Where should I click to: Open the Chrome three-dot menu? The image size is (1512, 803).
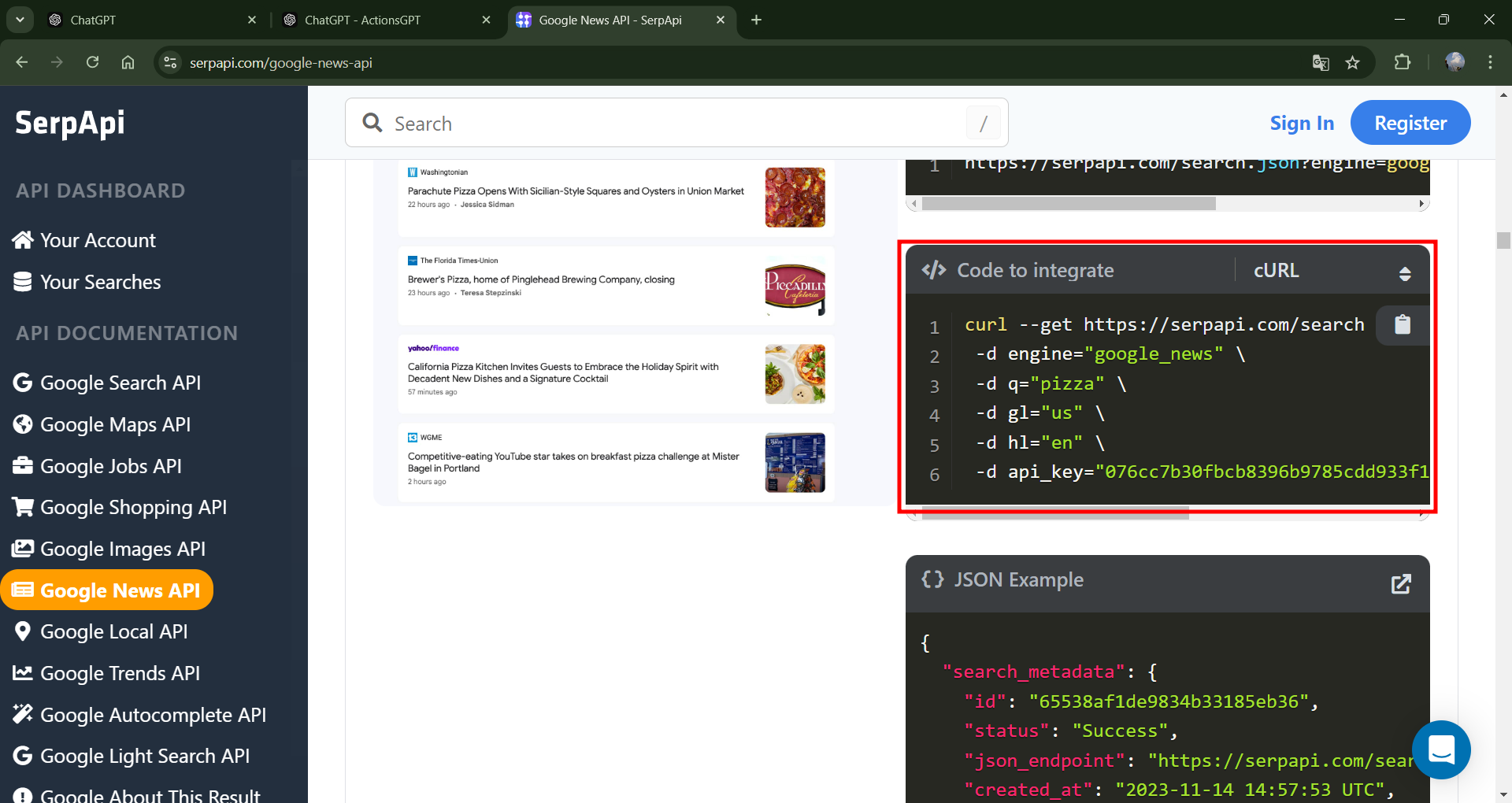click(1490, 62)
